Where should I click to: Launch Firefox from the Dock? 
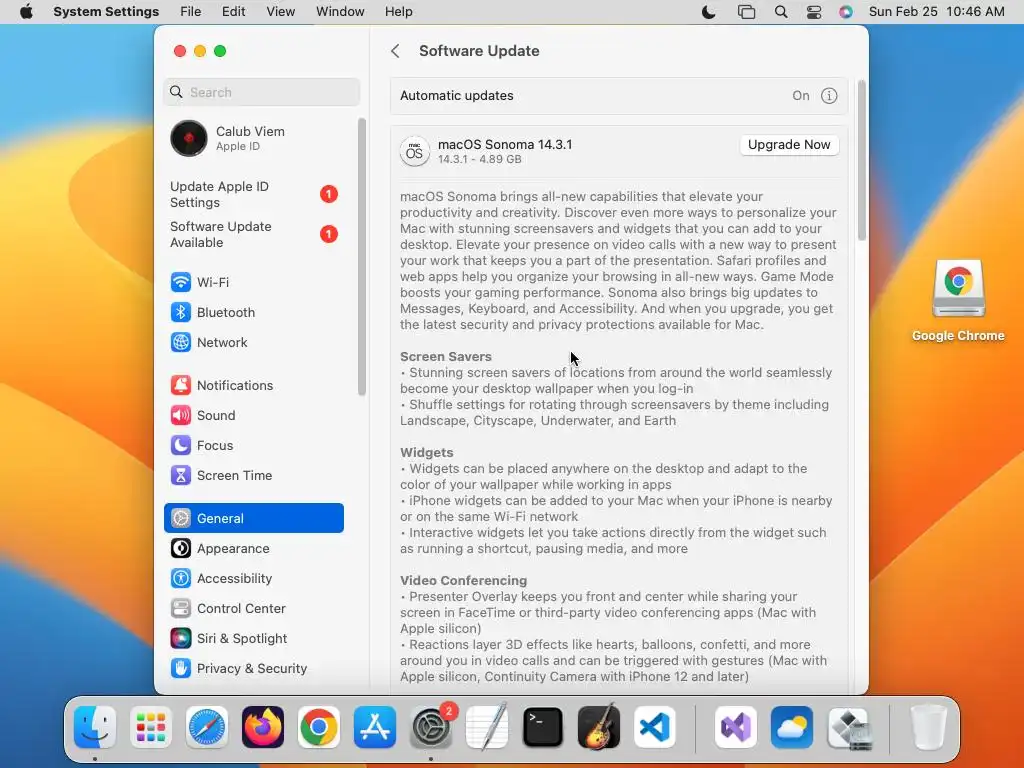point(263,727)
